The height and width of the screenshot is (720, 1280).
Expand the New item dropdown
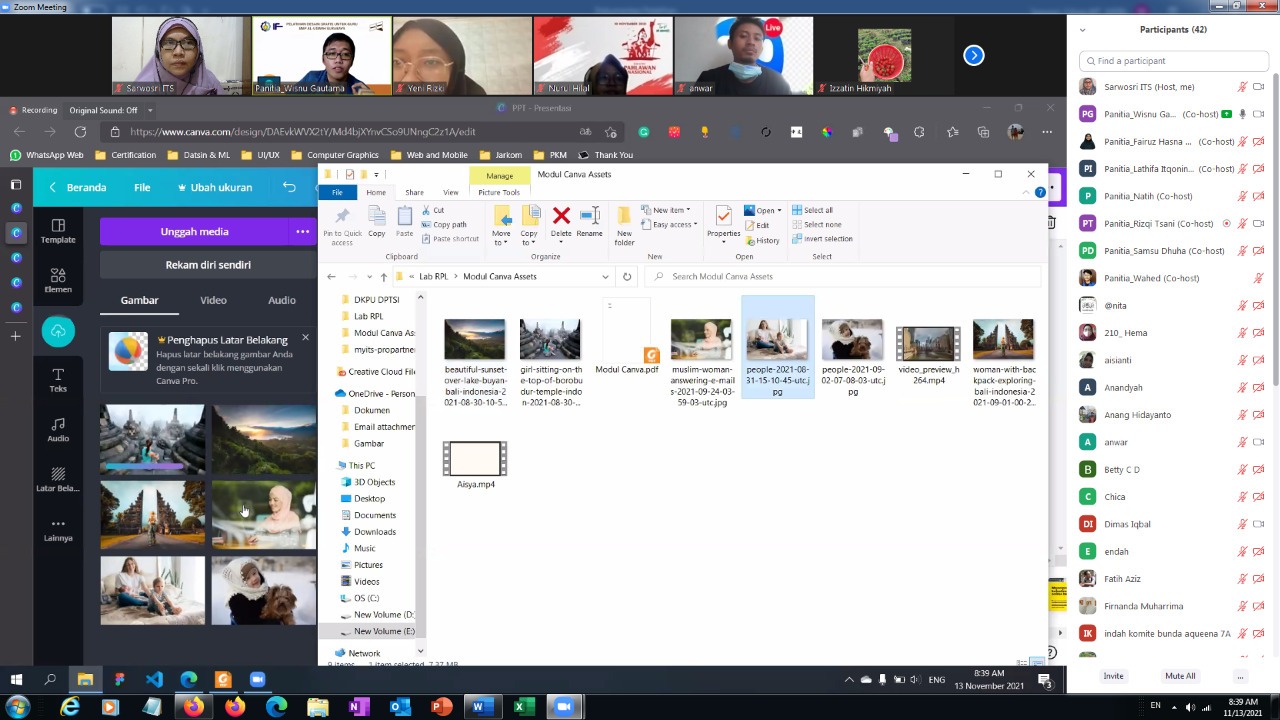(x=669, y=210)
